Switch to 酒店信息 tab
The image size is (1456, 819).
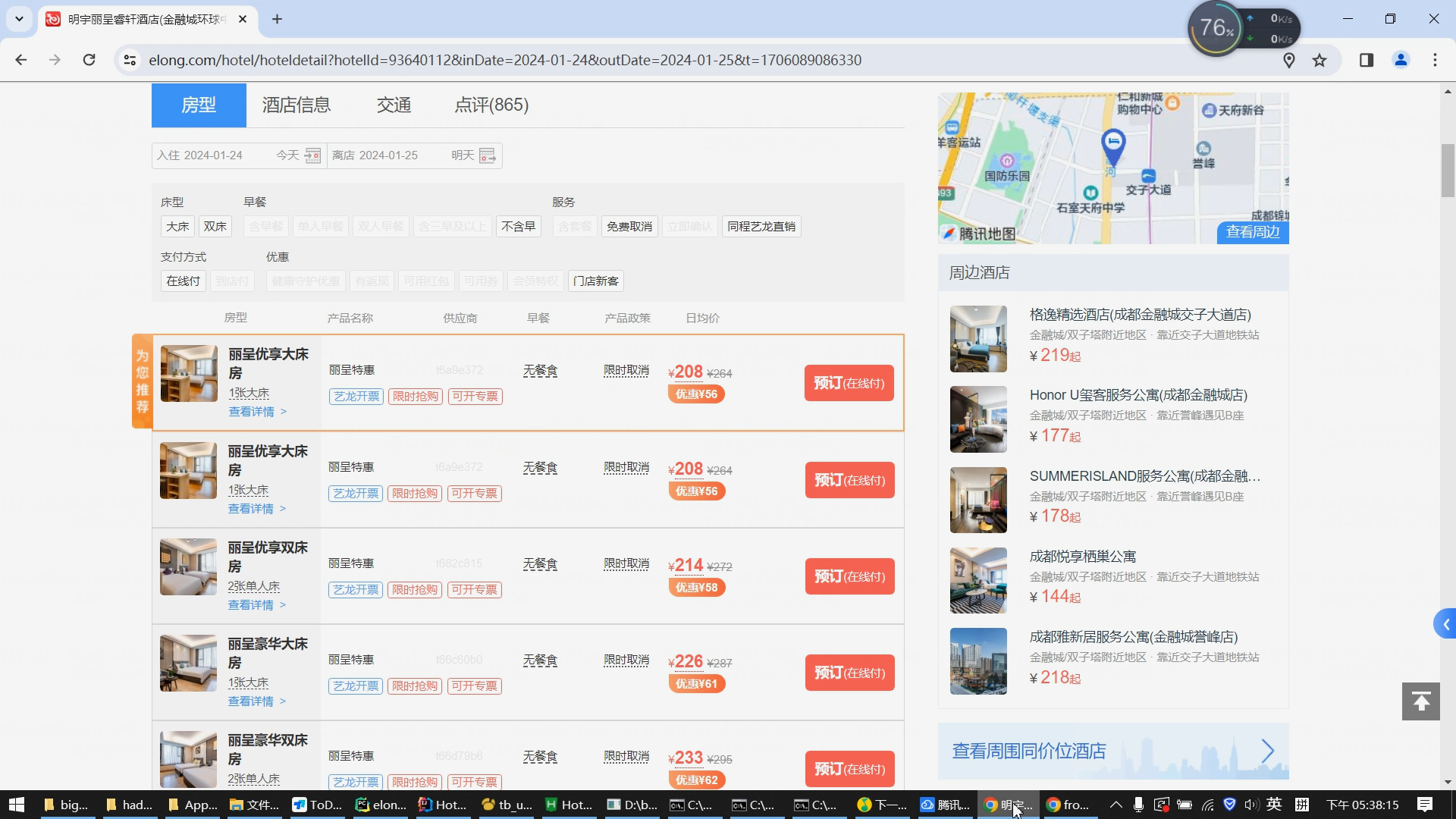[x=296, y=105]
